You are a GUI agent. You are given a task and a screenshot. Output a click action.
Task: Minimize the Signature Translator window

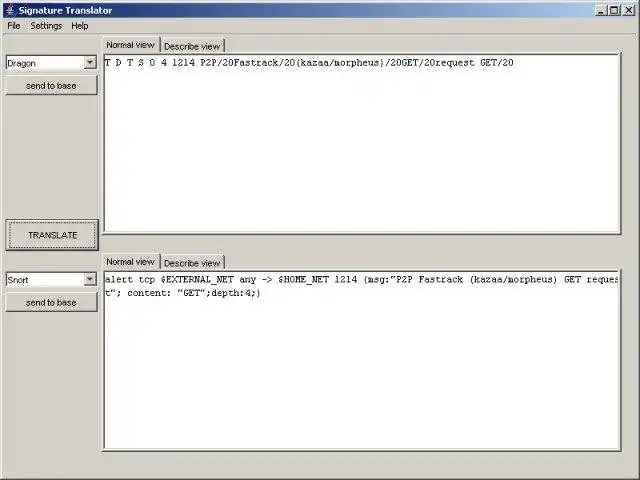click(600, 10)
